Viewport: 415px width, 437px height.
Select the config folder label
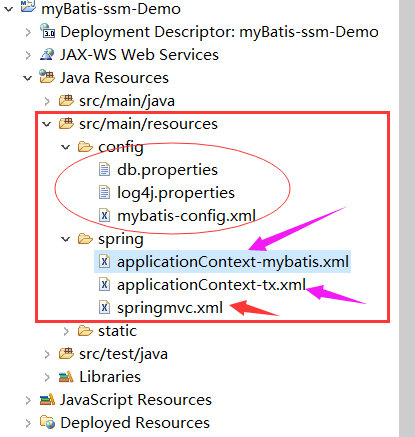click(121, 147)
